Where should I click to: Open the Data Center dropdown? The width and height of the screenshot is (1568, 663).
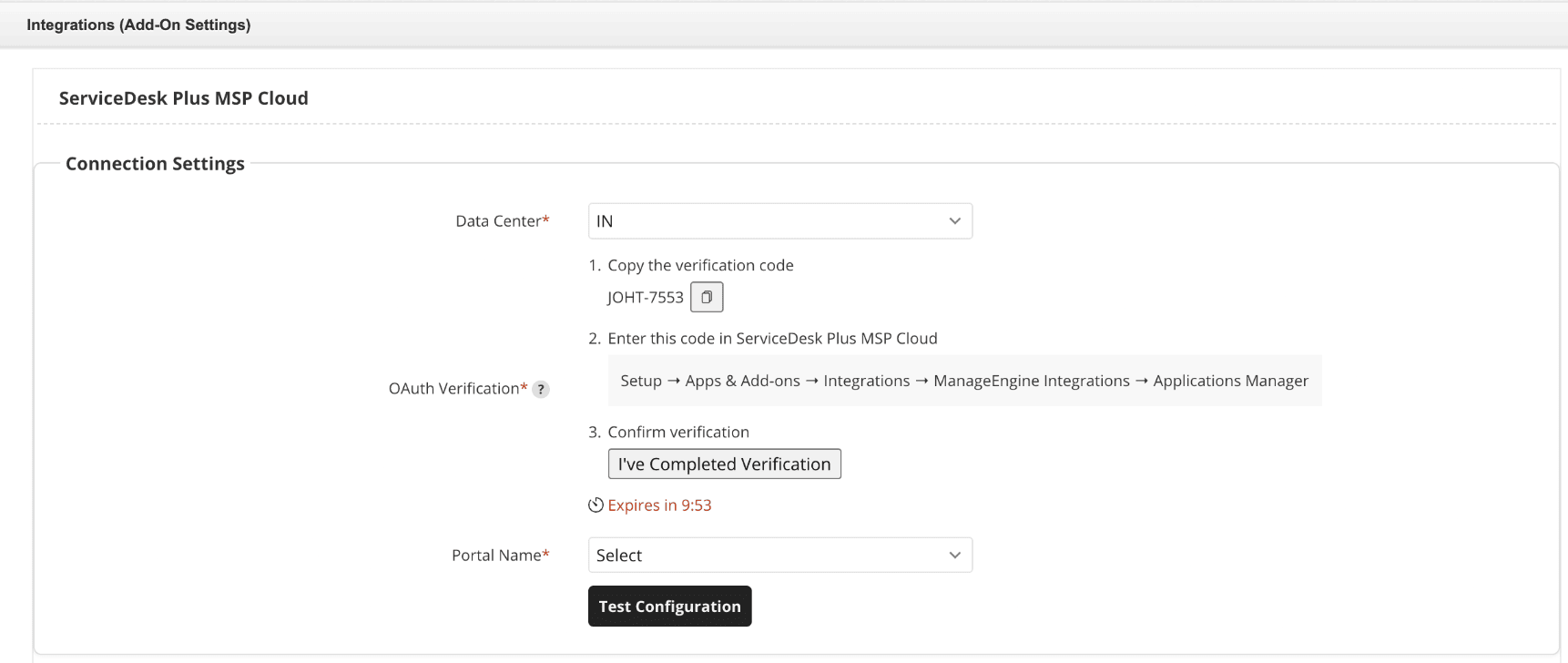pyautogui.click(x=780, y=221)
